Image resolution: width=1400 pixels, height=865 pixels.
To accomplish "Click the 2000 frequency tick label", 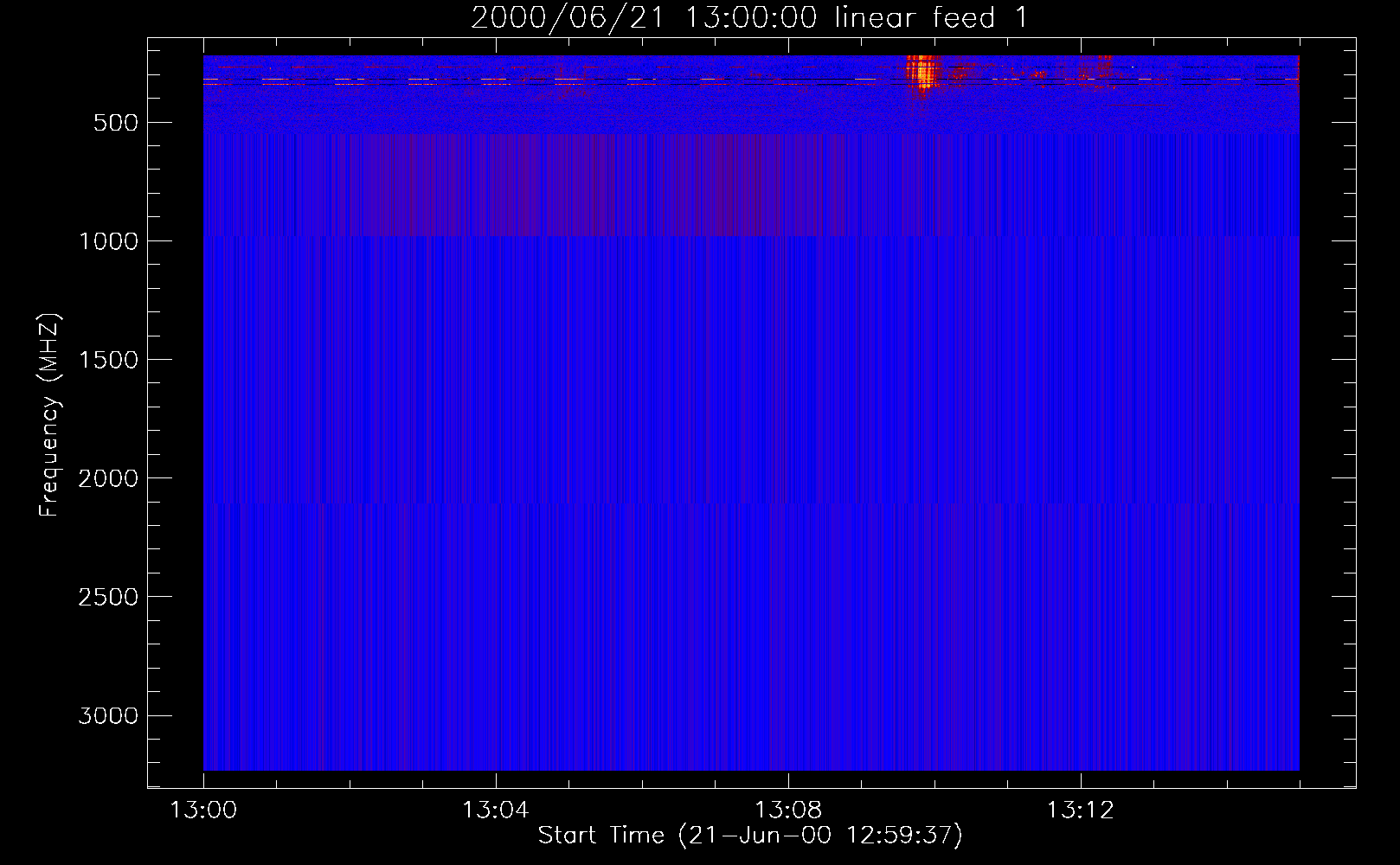I will (108, 478).
